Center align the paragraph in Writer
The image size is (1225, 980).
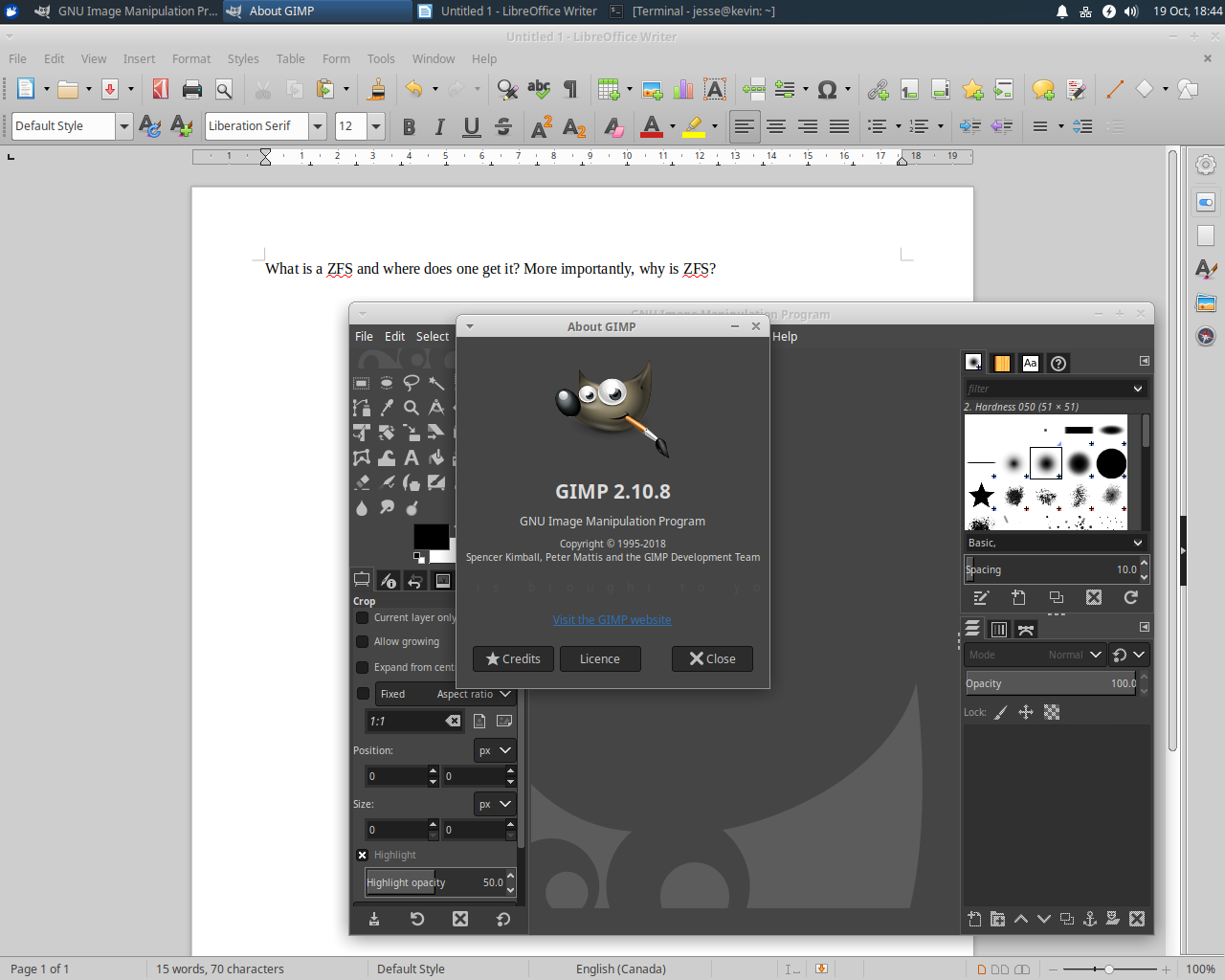pos(776,126)
